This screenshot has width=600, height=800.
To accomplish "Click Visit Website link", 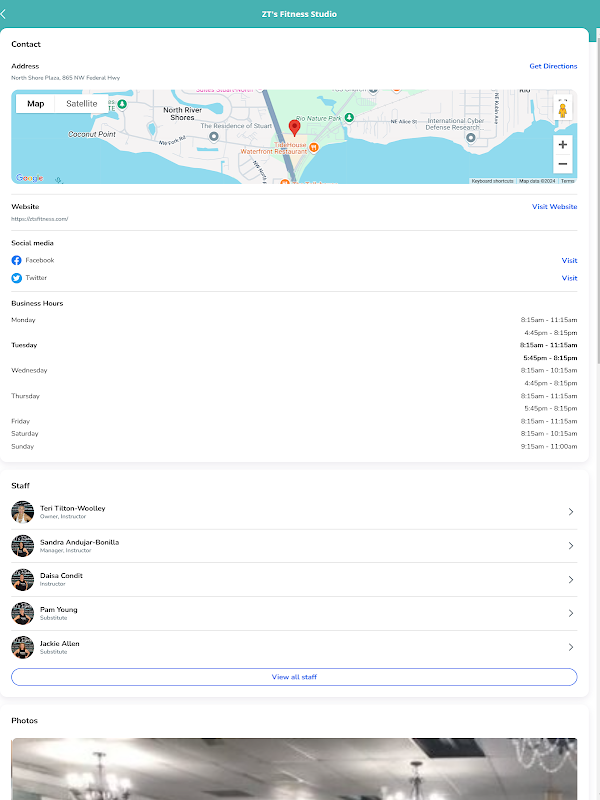I will coord(554,206).
